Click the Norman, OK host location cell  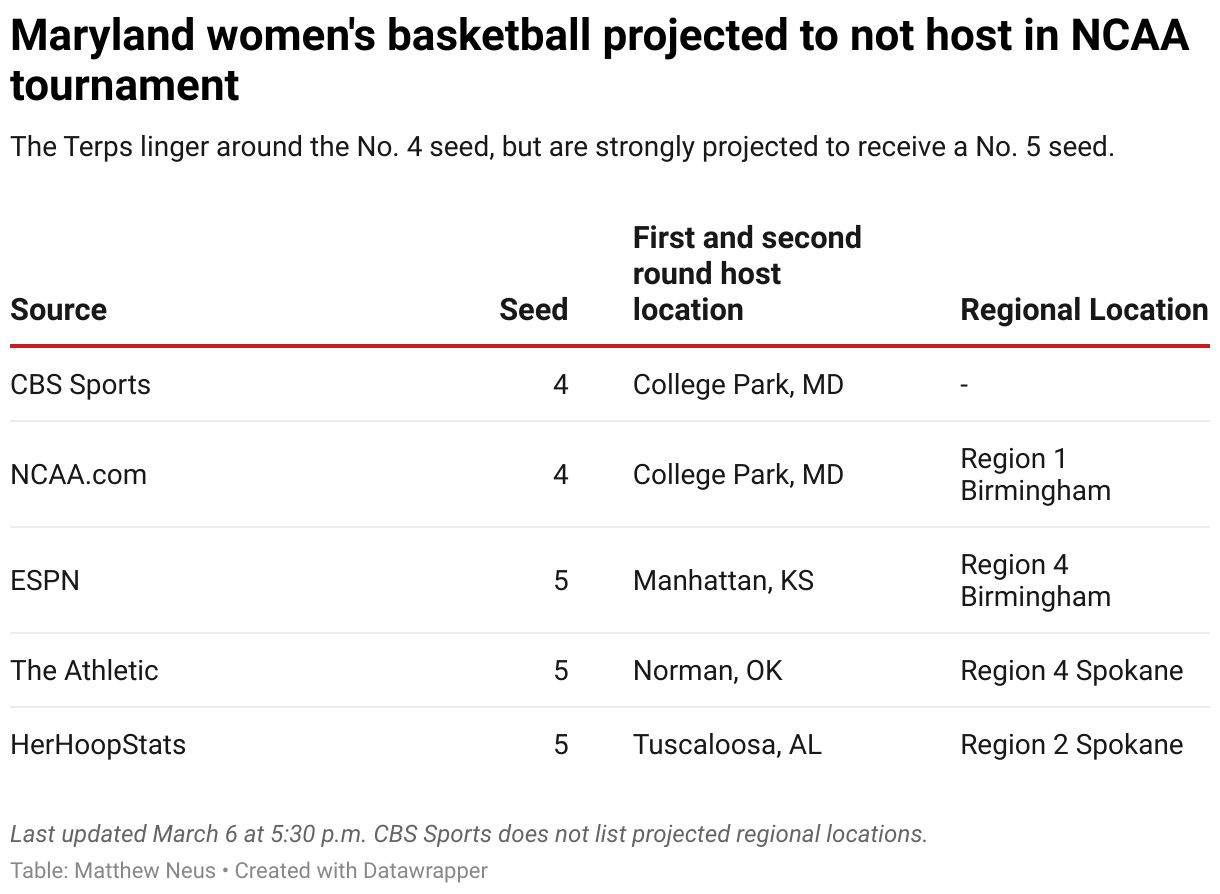coord(708,670)
